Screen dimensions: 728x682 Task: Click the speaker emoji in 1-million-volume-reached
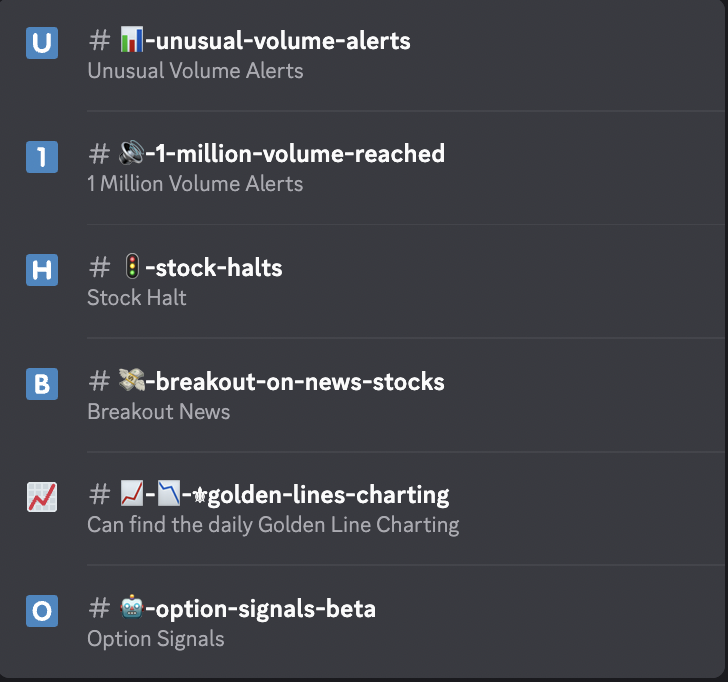pyautogui.click(x=132, y=153)
